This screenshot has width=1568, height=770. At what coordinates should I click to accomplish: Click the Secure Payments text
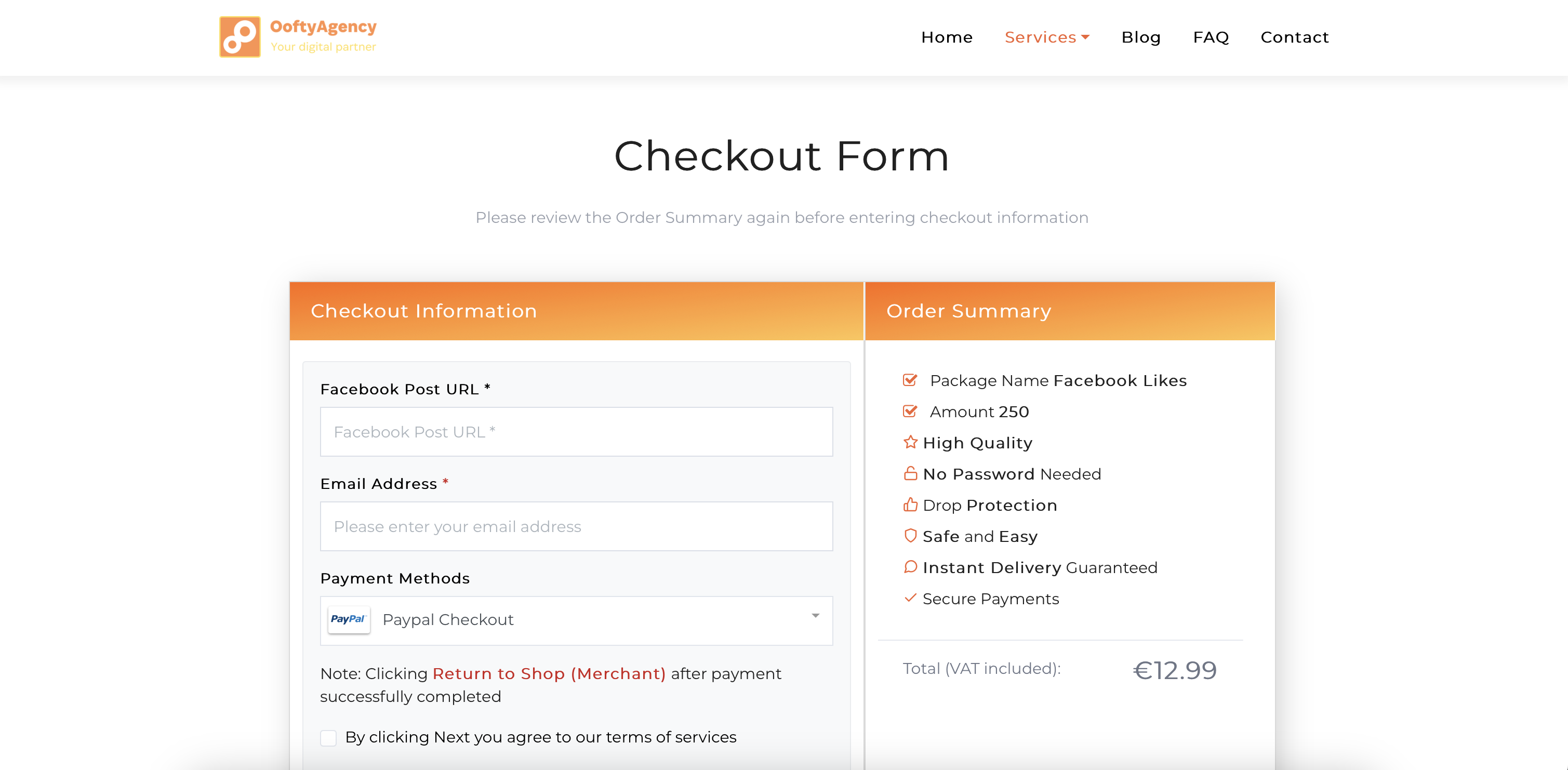pos(991,599)
